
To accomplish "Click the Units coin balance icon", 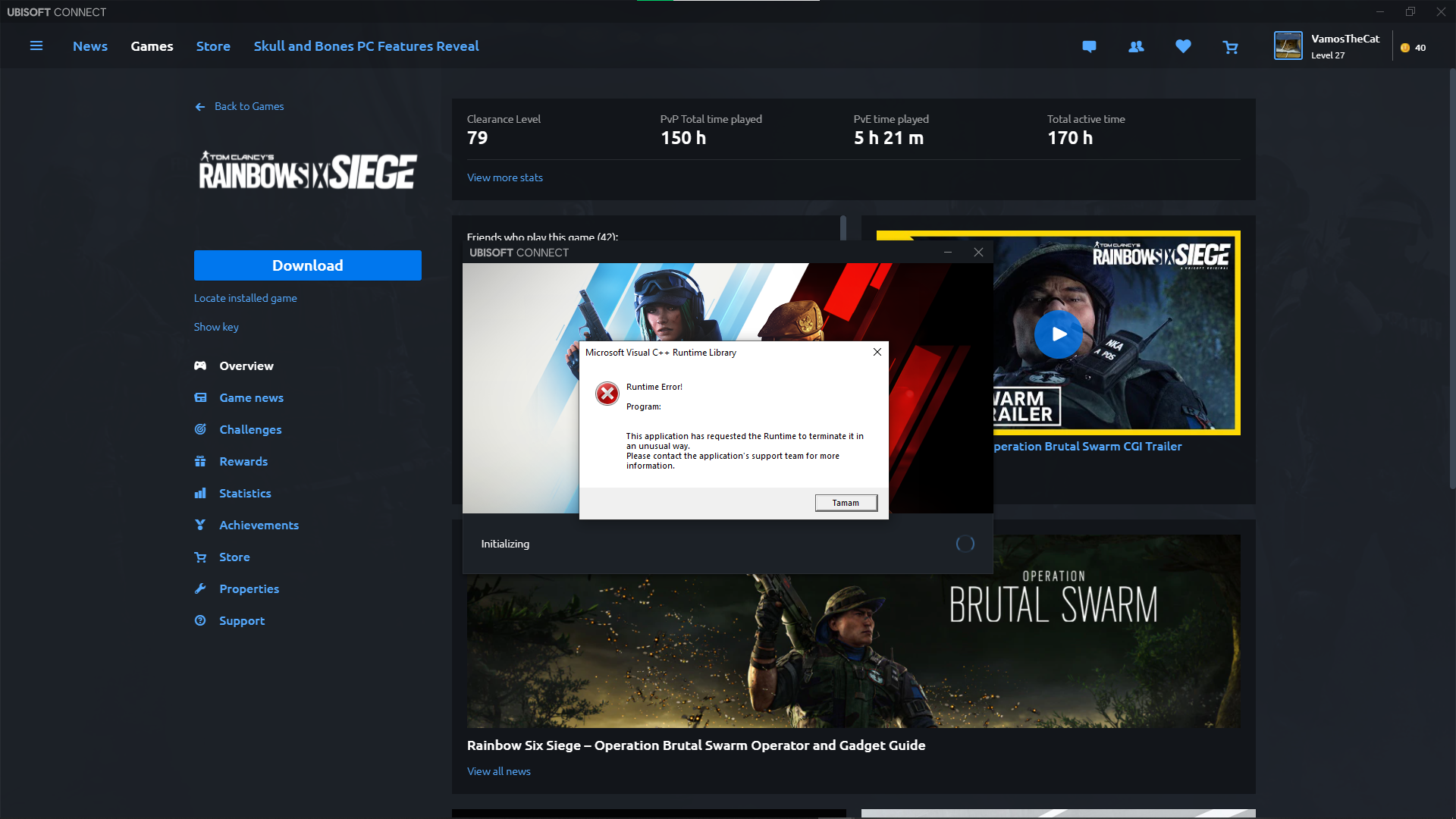I will 1405,48.
